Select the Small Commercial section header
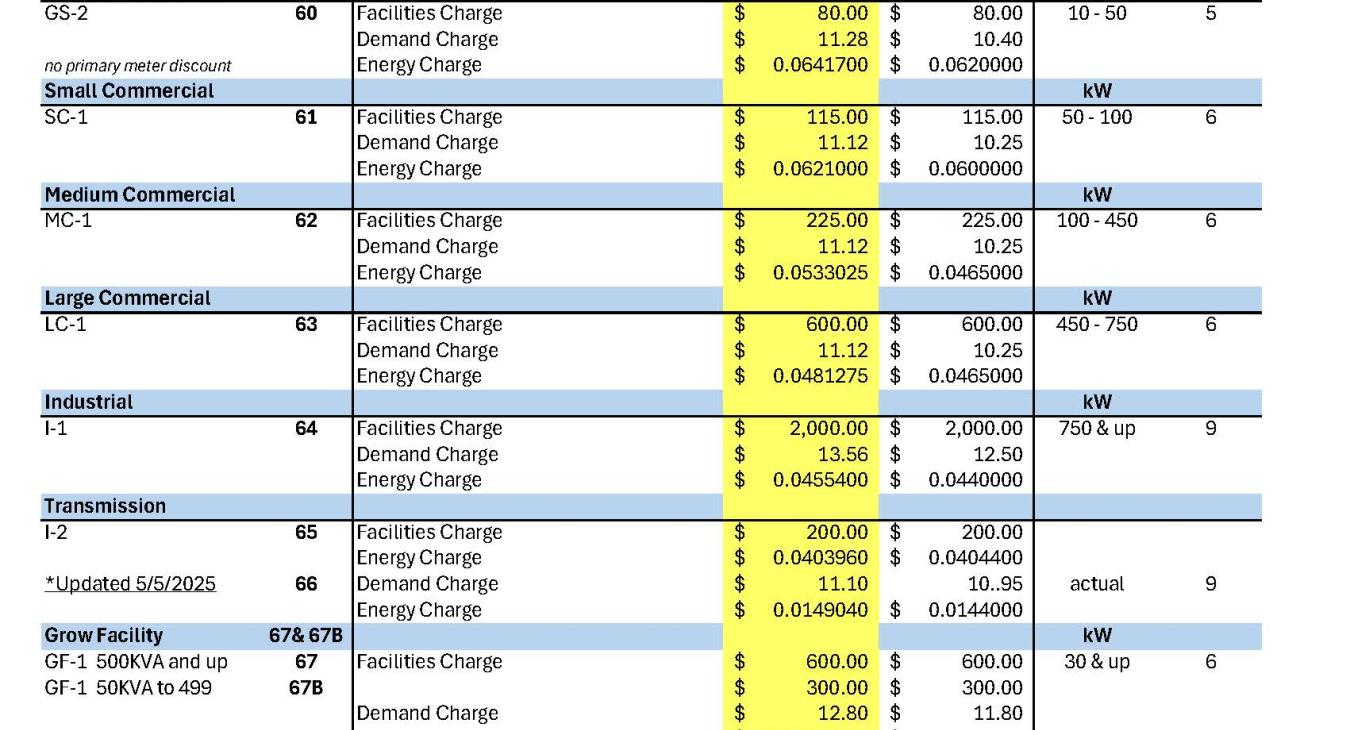This screenshot has height=730, width=1350. [129, 91]
